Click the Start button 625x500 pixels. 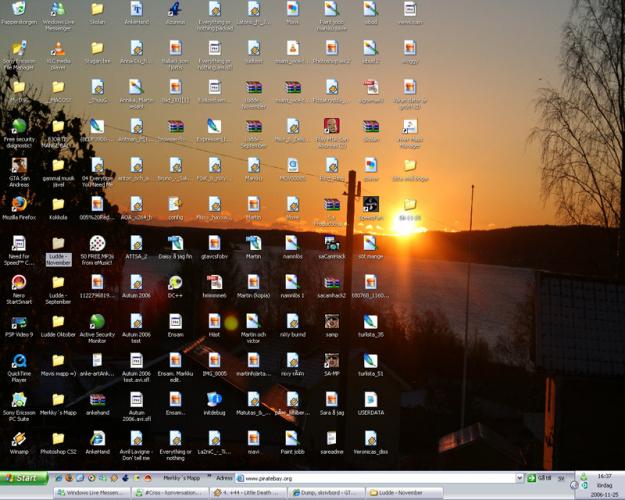[24, 479]
